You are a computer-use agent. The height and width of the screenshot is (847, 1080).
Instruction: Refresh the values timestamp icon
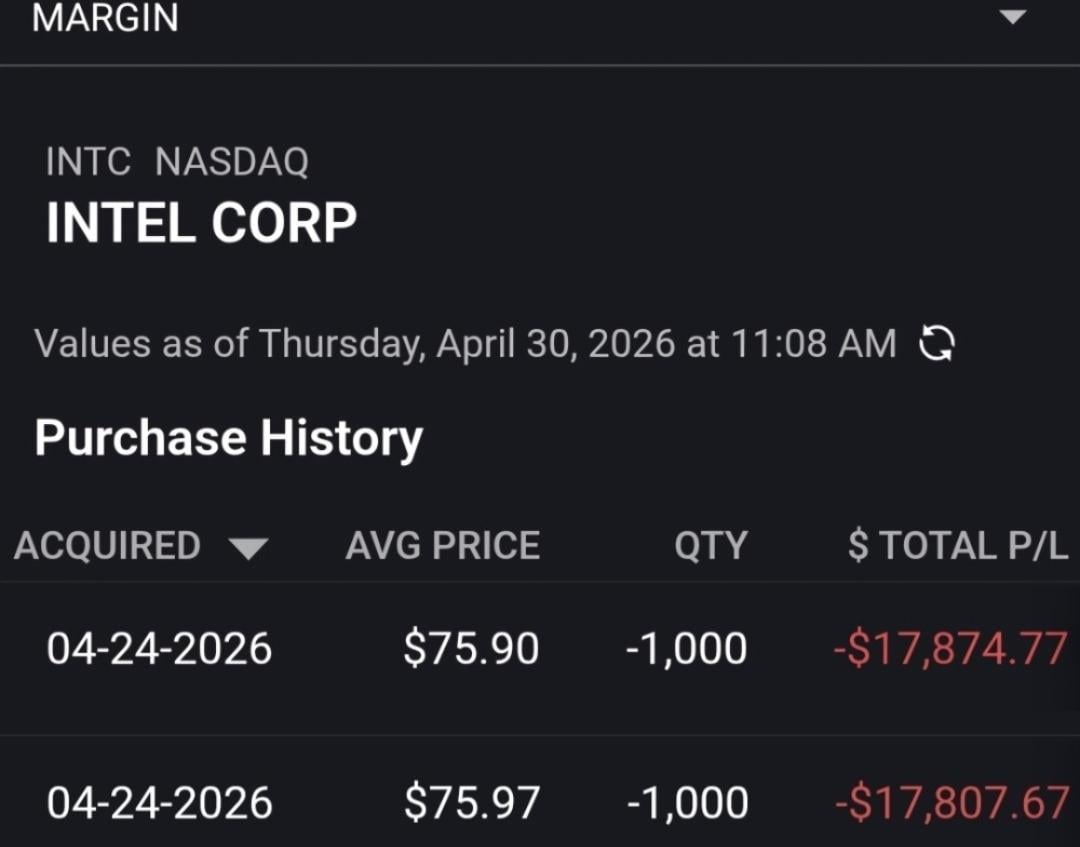pyautogui.click(x=937, y=345)
